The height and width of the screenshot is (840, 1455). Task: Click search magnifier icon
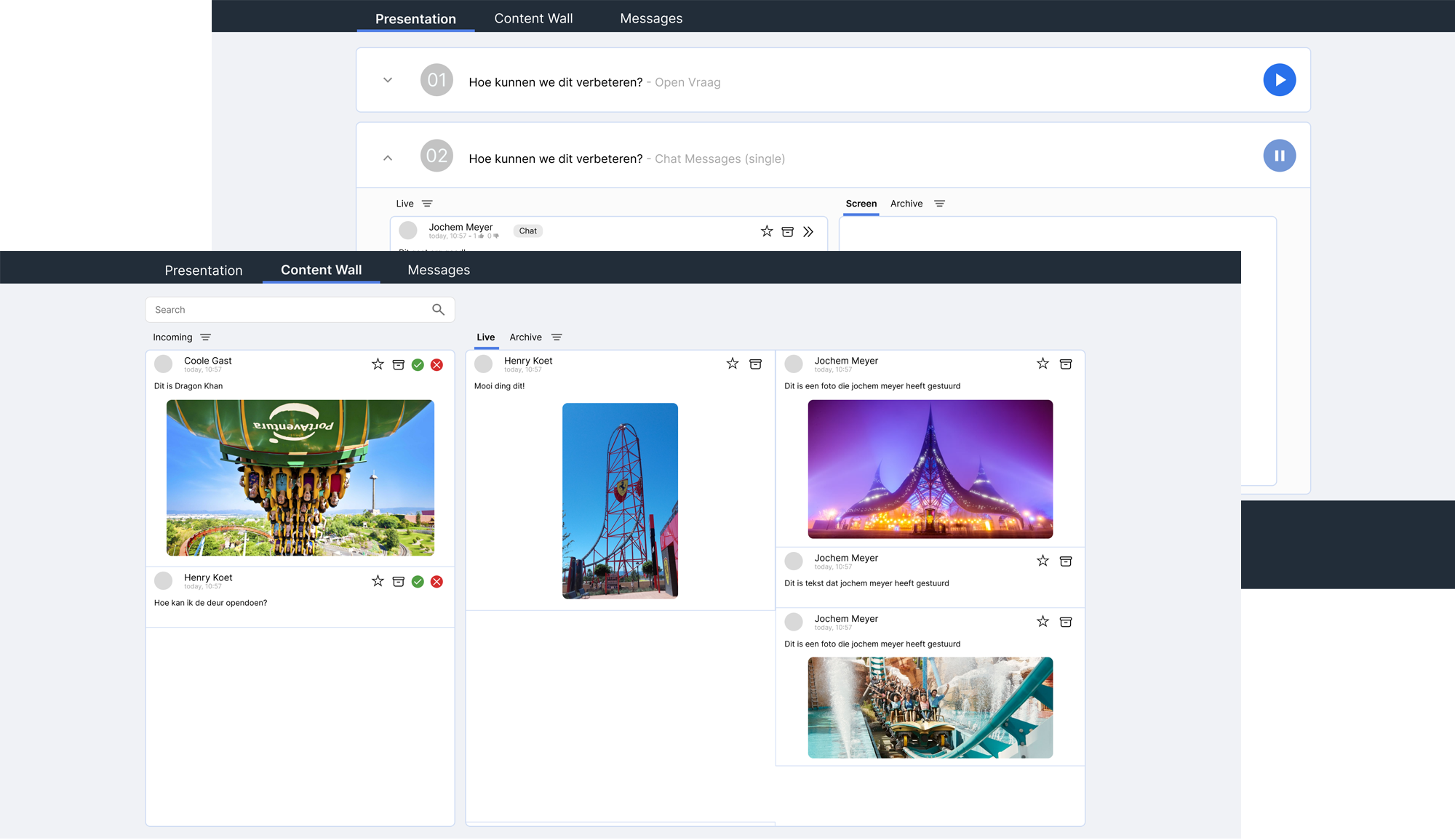pos(438,310)
